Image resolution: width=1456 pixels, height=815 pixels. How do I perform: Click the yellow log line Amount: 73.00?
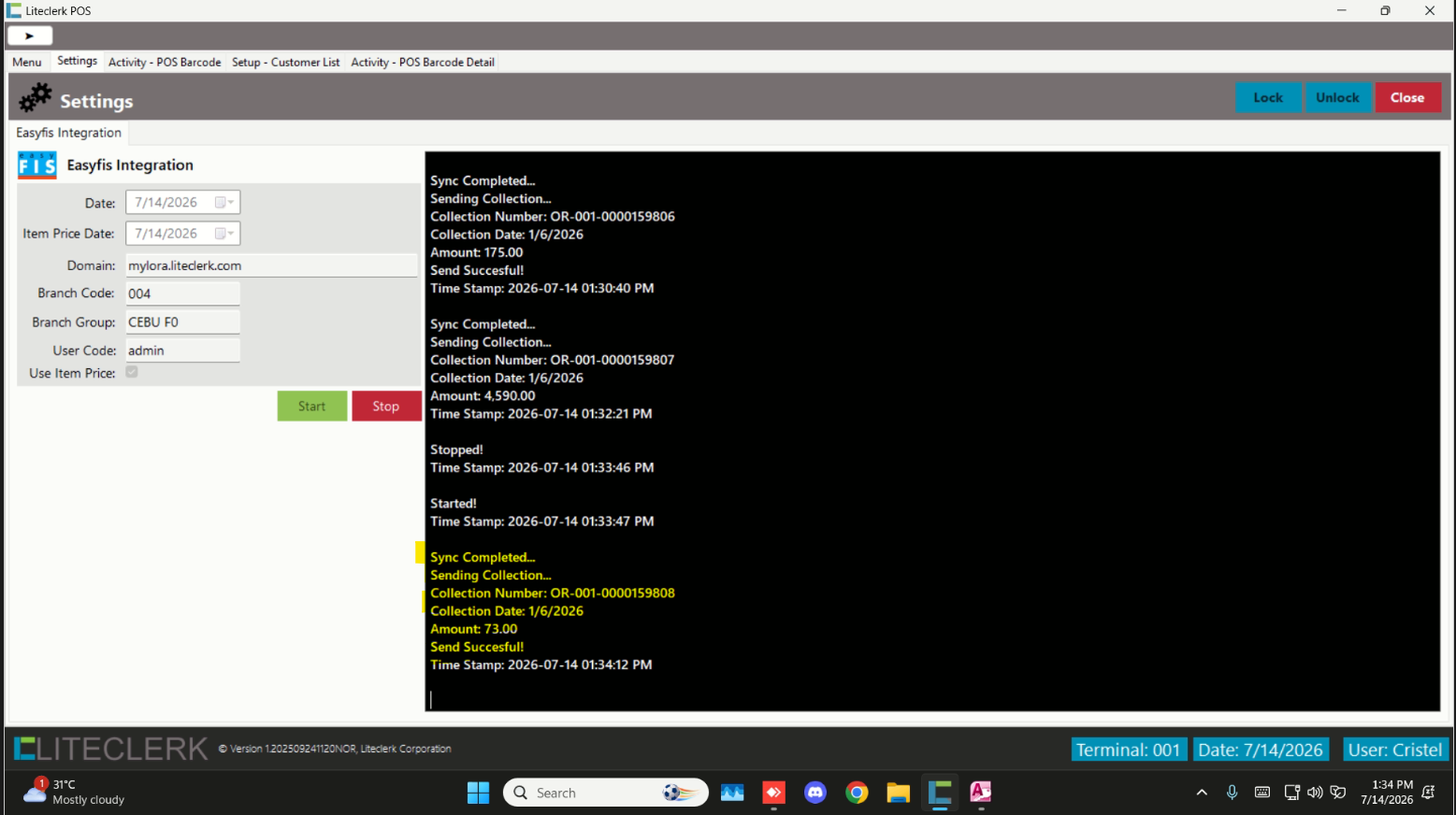tap(474, 629)
